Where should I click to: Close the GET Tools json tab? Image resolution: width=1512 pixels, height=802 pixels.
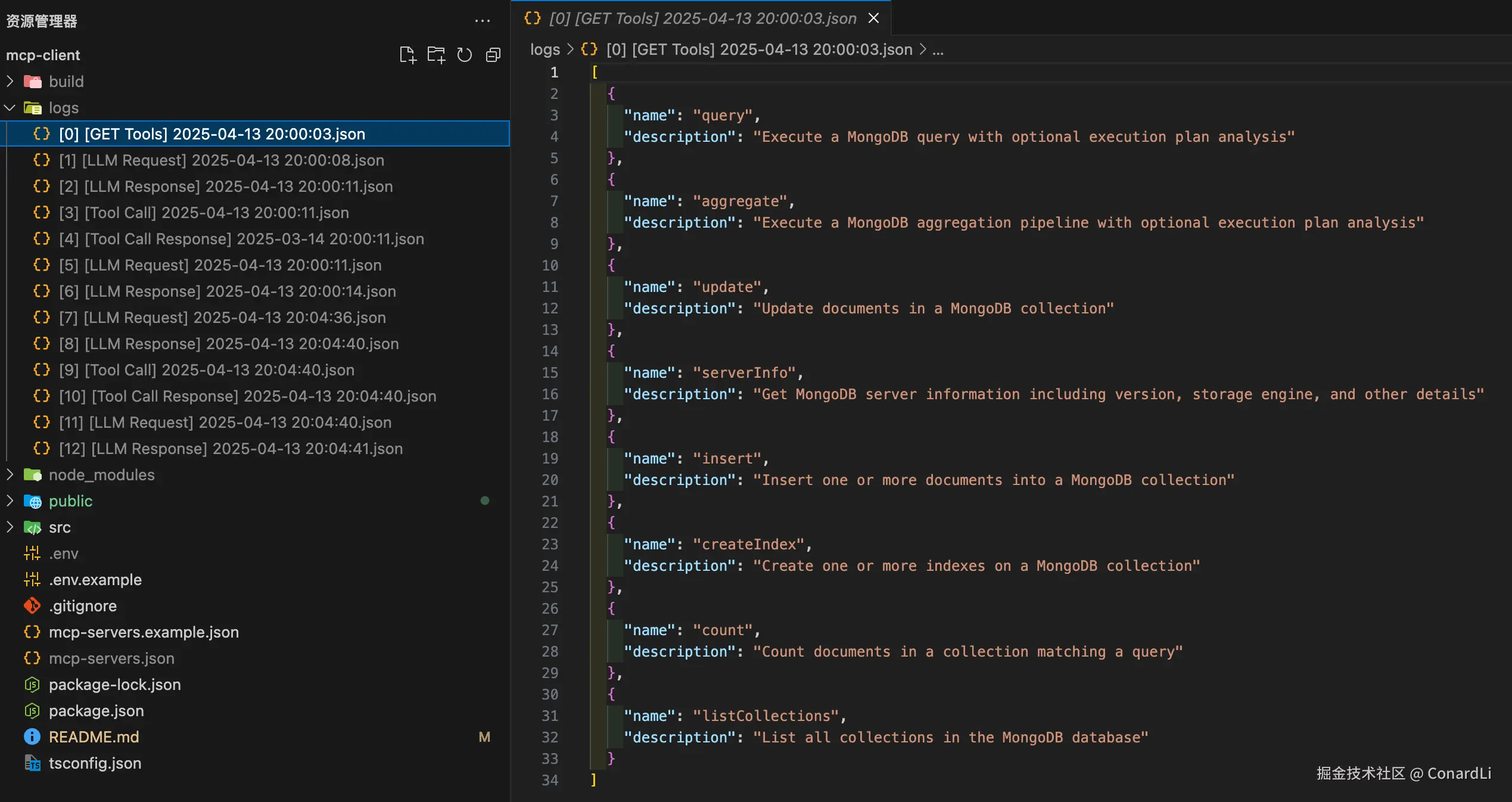tap(873, 18)
